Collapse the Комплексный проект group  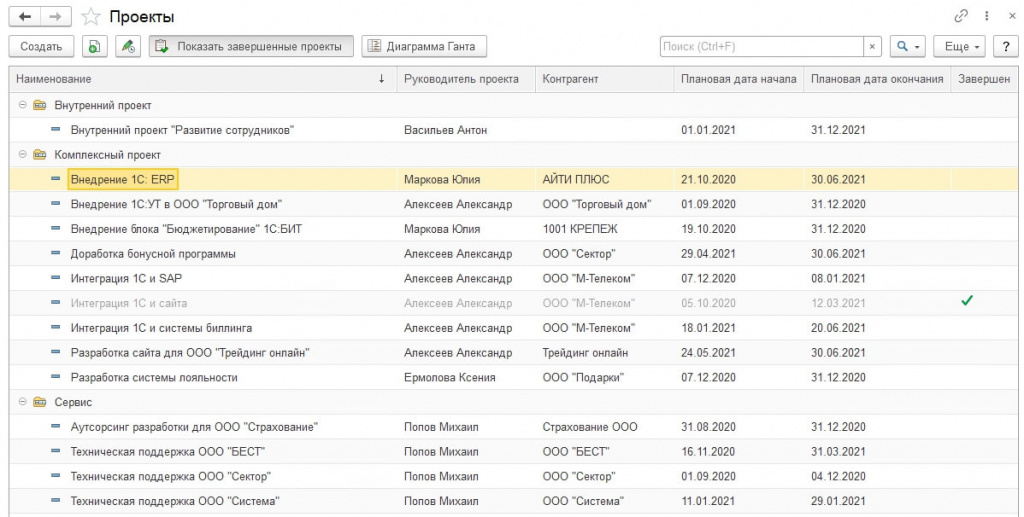point(22,155)
